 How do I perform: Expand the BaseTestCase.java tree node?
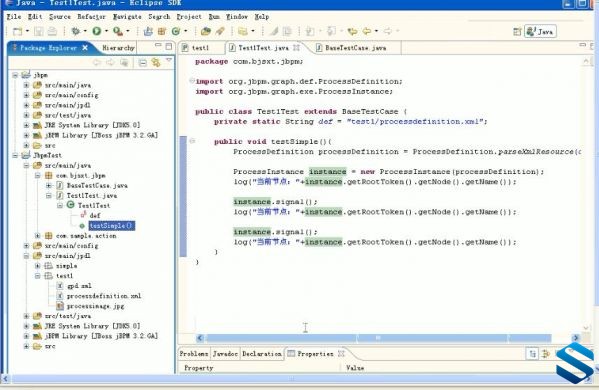[x=49, y=185]
